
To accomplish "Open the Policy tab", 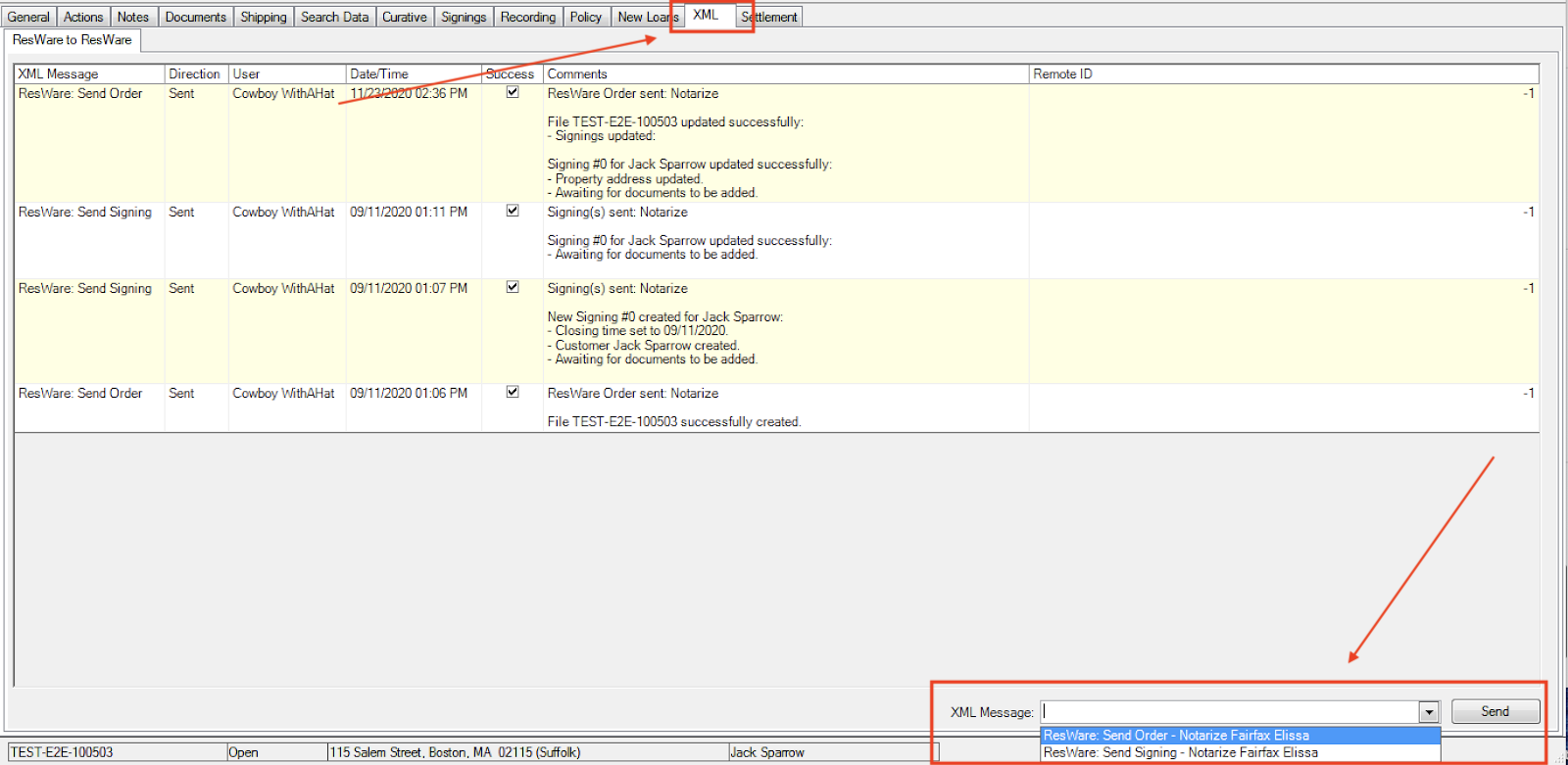I will click(586, 17).
